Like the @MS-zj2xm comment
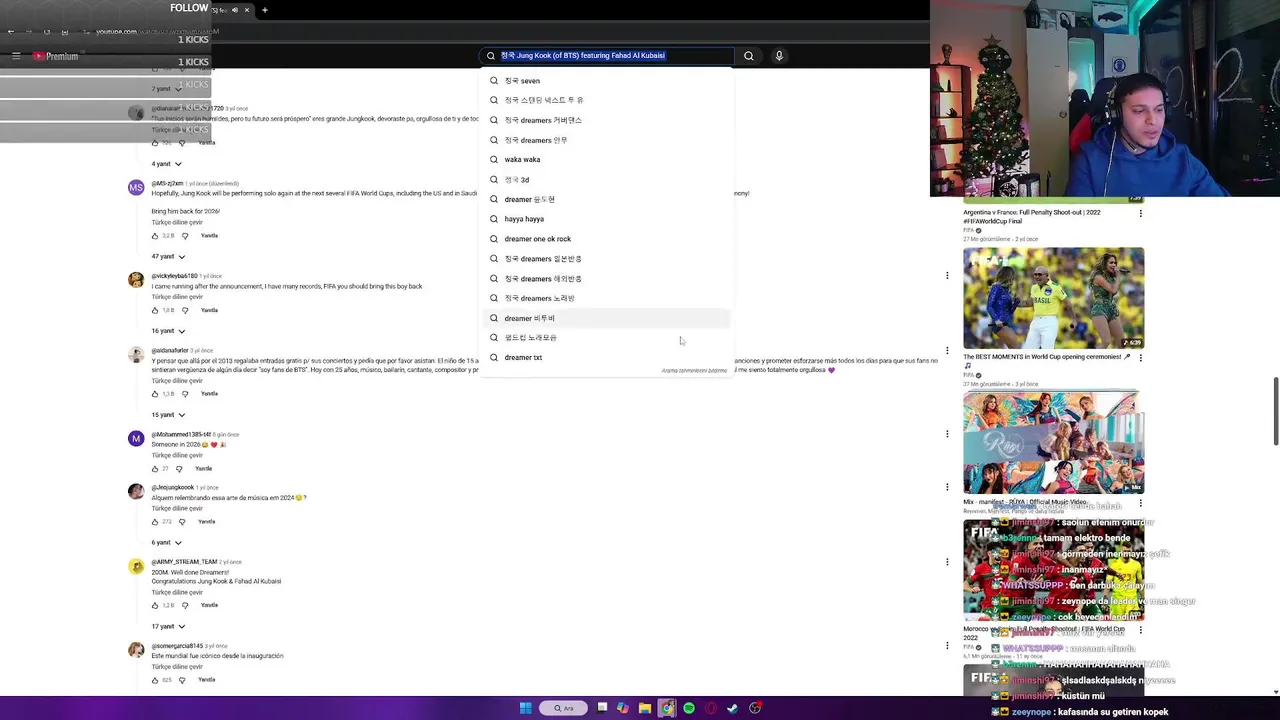 tap(155, 236)
